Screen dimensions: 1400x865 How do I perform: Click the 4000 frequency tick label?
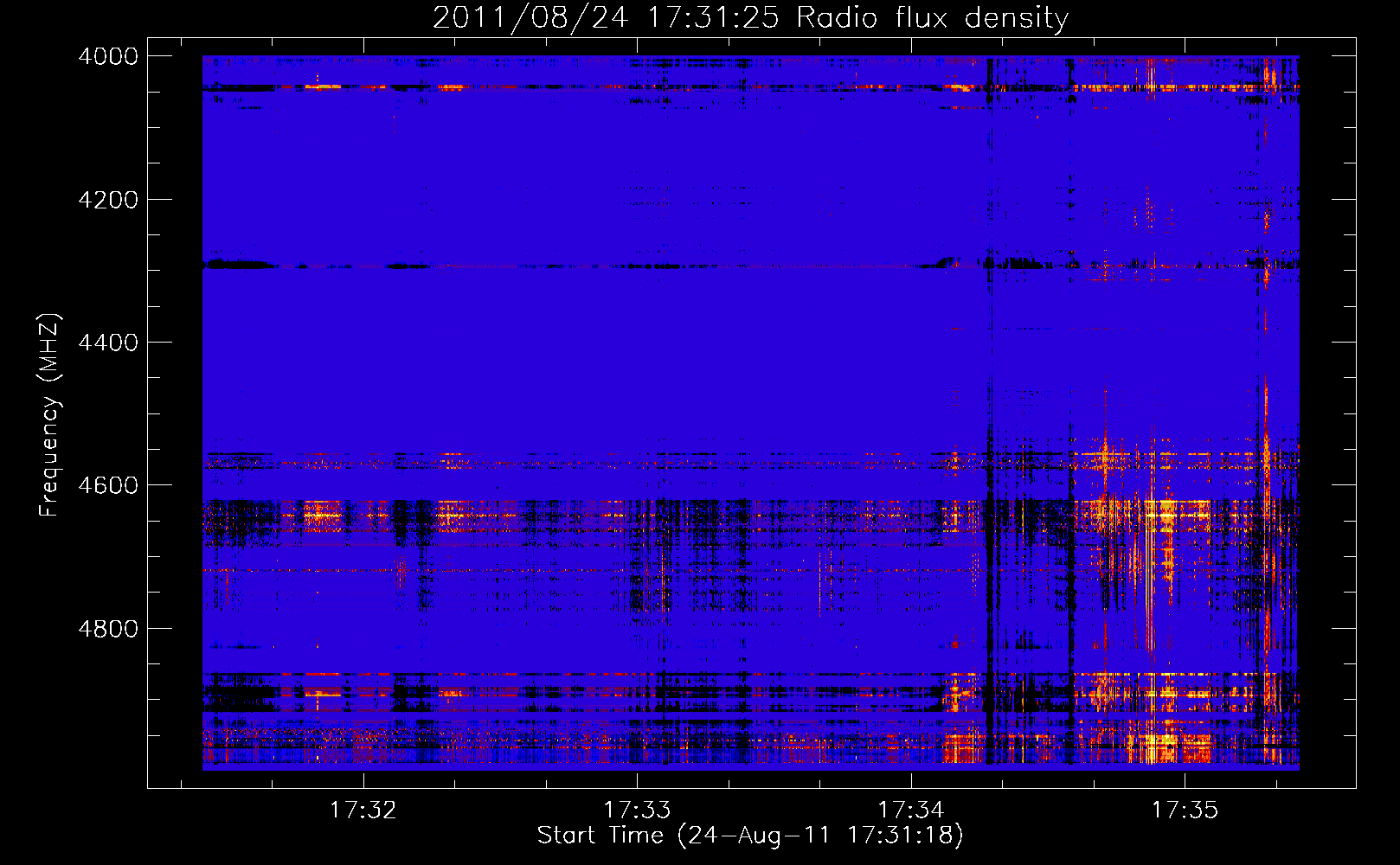point(108,56)
